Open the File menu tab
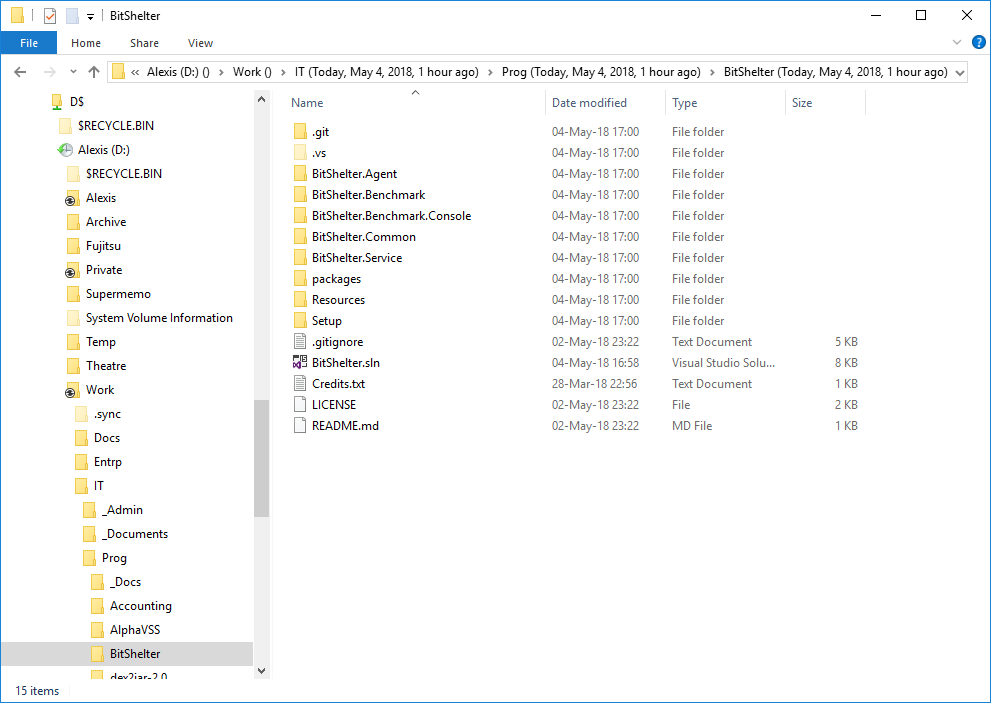This screenshot has width=991, height=703. click(x=29, y=43)
